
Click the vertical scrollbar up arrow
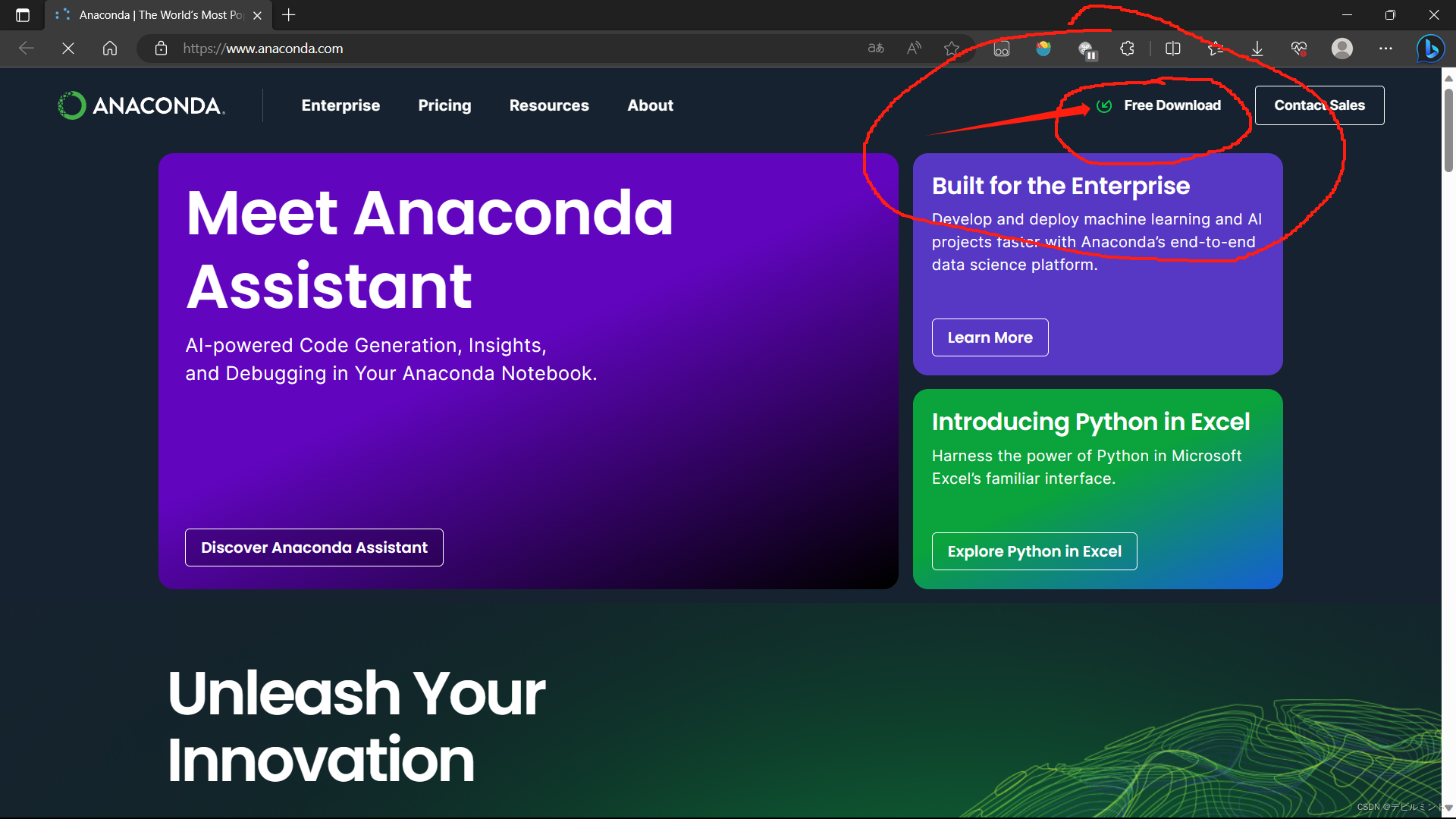[x=1449, y=78]
